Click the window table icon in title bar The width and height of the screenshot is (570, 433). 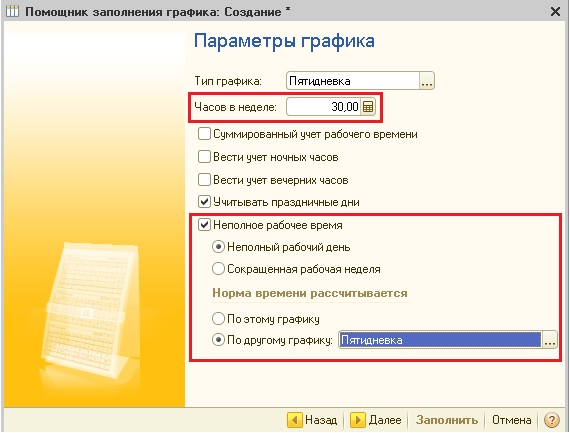[x=12, y=12]
